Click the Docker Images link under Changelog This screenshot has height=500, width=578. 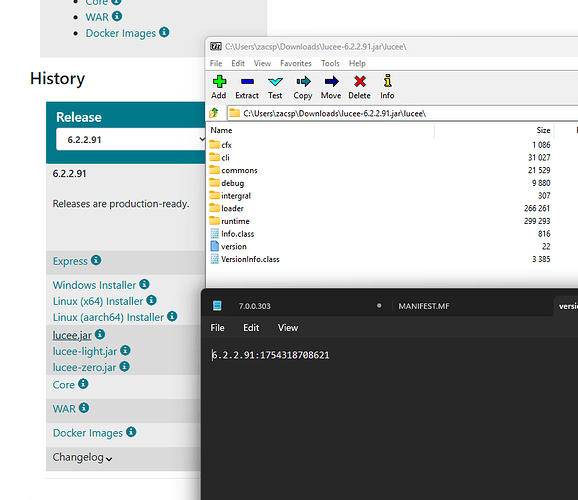tap(88, 433)
